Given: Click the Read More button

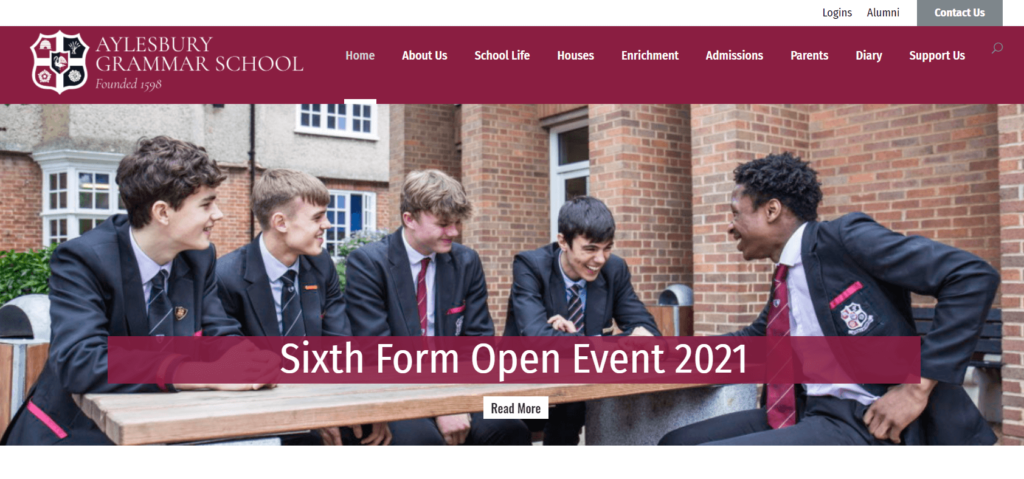Looking at the screenshot, I should click(x=516, y=408).
